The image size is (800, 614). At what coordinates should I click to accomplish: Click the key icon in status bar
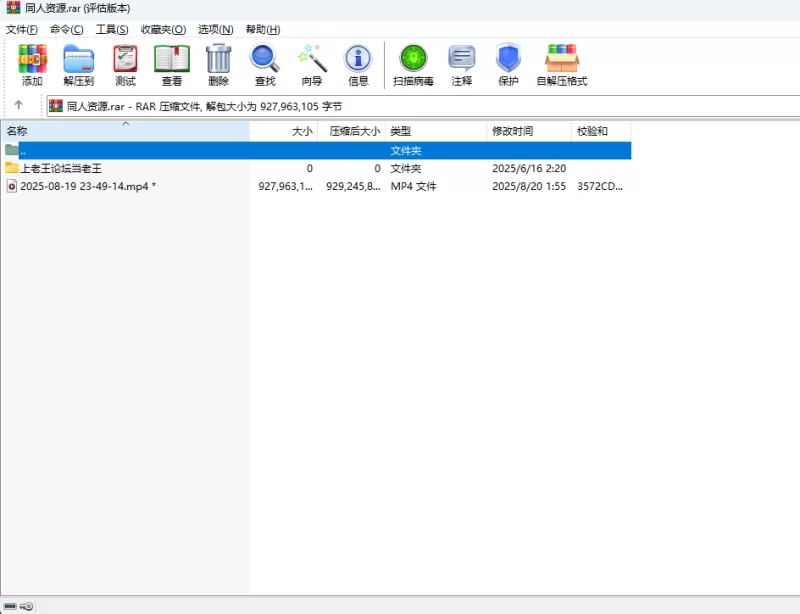(x=27, y=606)
